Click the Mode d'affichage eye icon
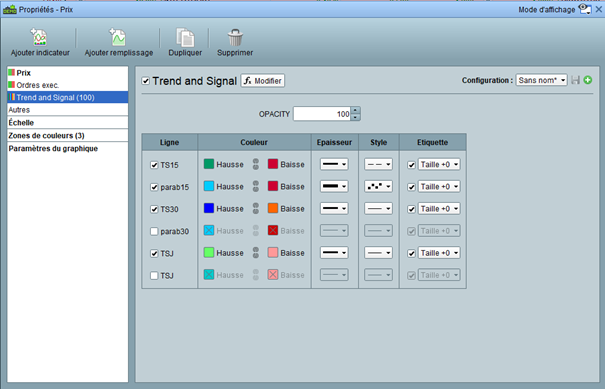The image size is (605, 389). (585, 9)
